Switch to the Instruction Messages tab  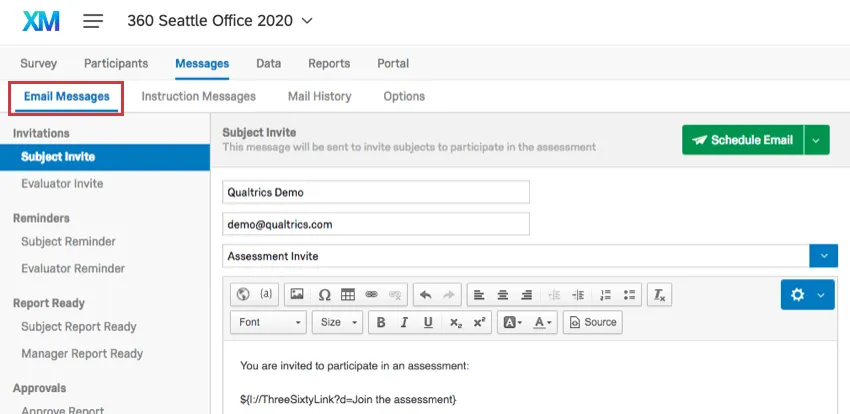198,97
